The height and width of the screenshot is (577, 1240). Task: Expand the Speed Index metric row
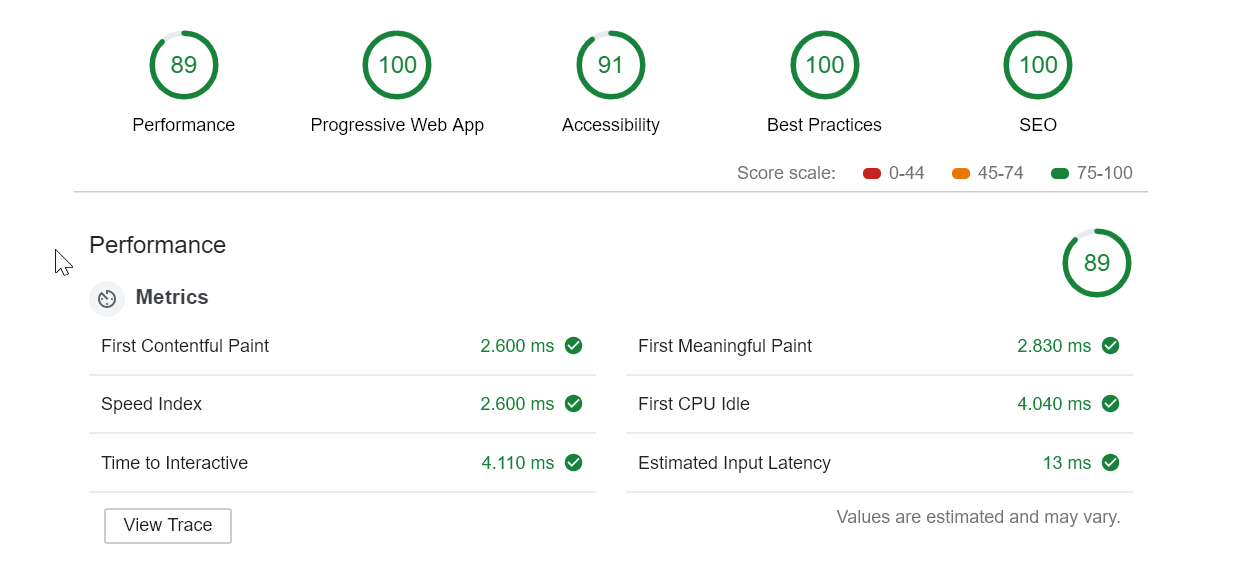click(342, 404)
